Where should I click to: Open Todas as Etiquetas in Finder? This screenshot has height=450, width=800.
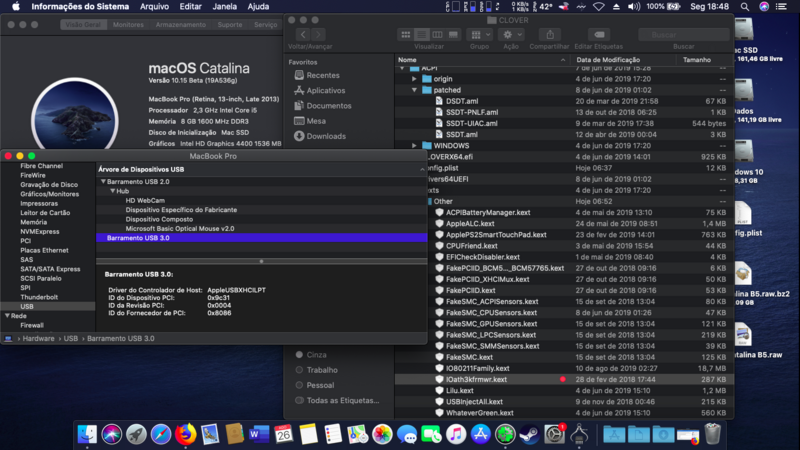pyautogui.click(x=337, y=401)
